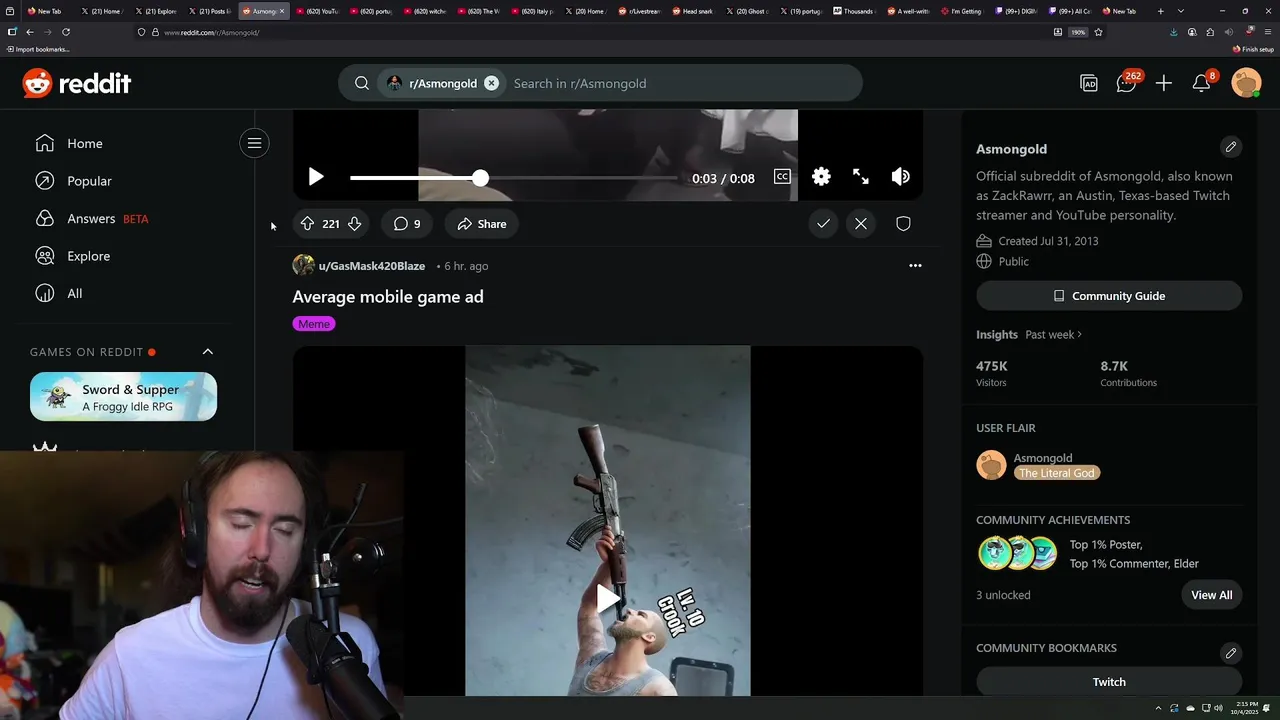Open post options three-dot menu
Screen dimensions: 1280x720
click(x=915, y=266)
